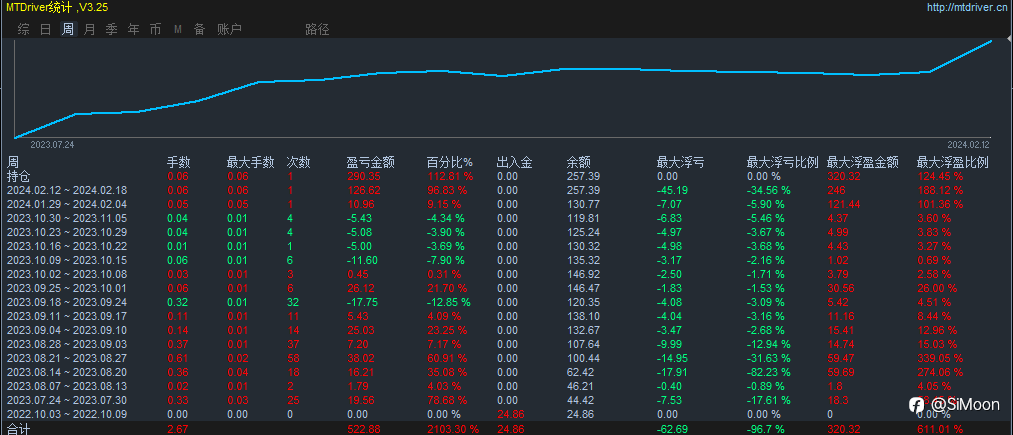The height and width of the screenshot is (435, 1013).
Task: Click balance value 146.92
Action: pos(583,274)
